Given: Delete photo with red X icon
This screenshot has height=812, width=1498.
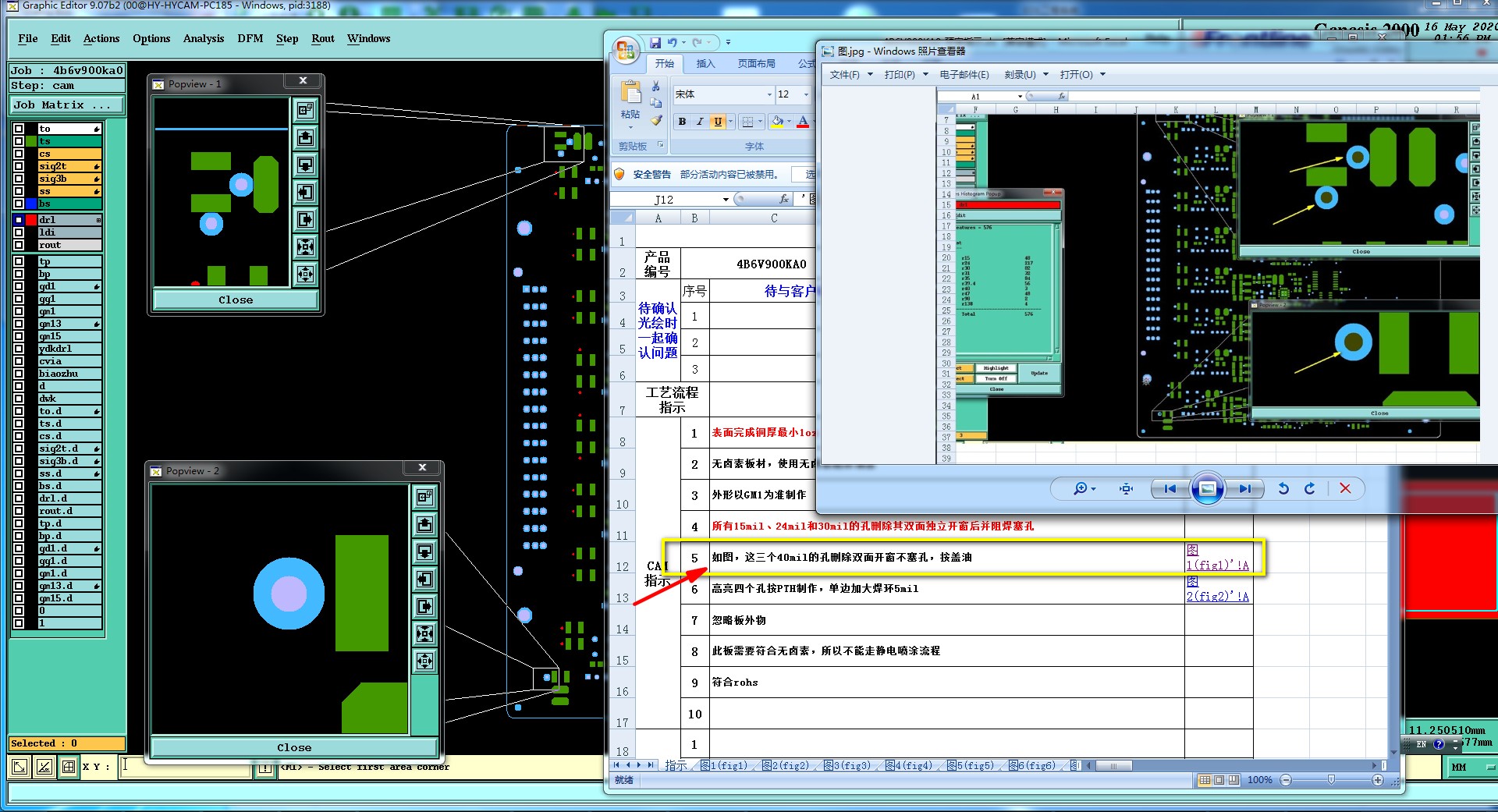Looking at the screenshot, I should point(1345,488).
